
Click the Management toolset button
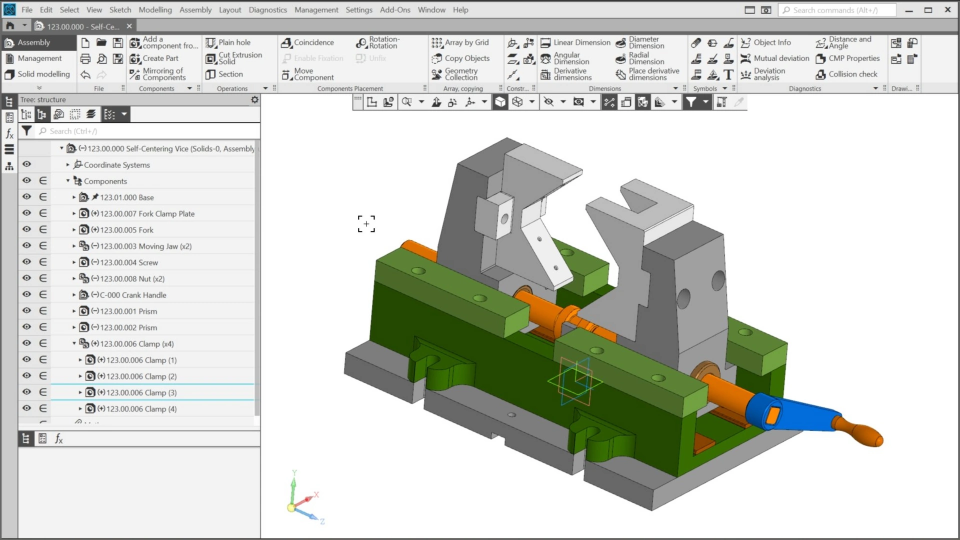[x=39, y=58]
